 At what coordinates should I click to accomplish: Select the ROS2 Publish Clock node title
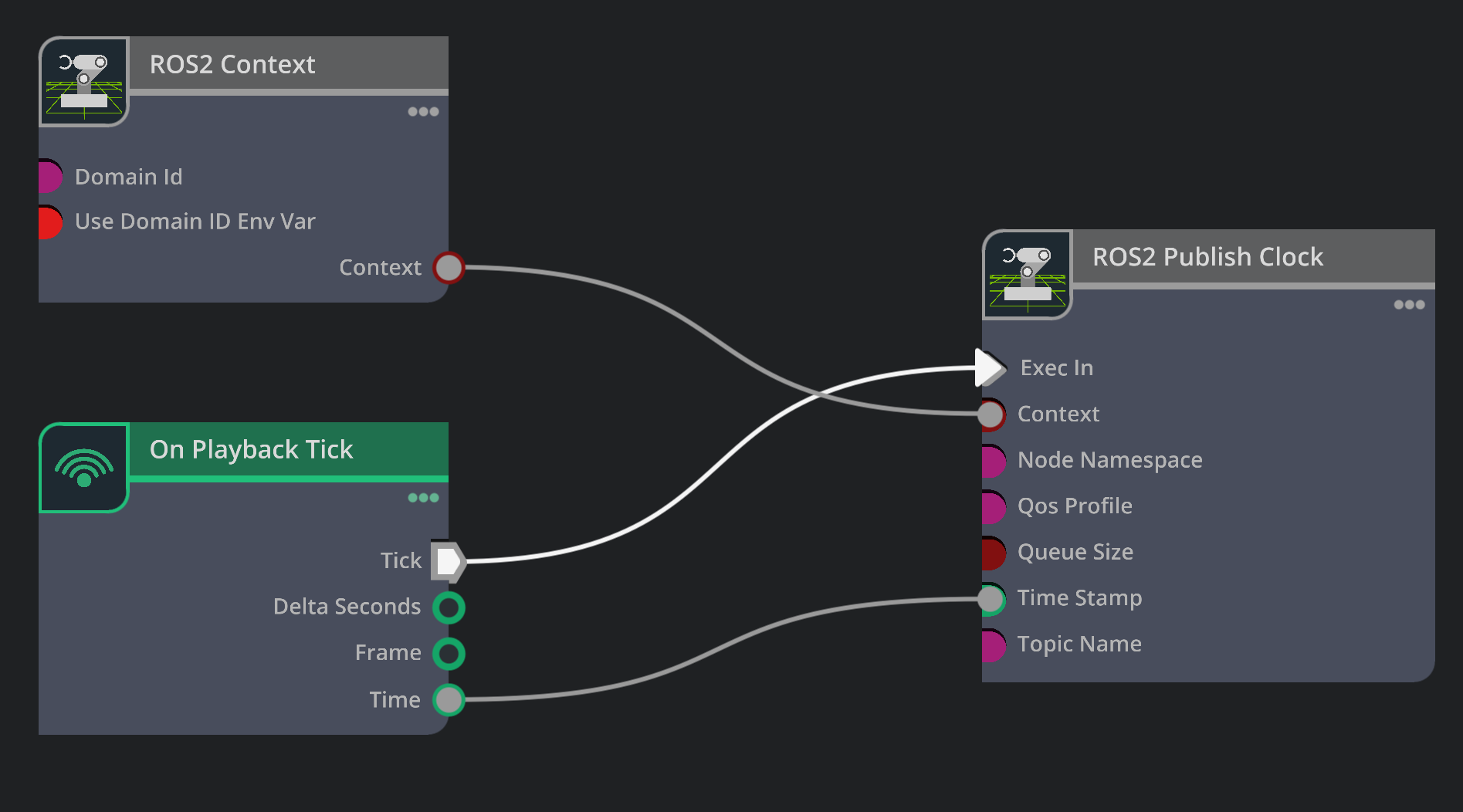coord(1207,256)
